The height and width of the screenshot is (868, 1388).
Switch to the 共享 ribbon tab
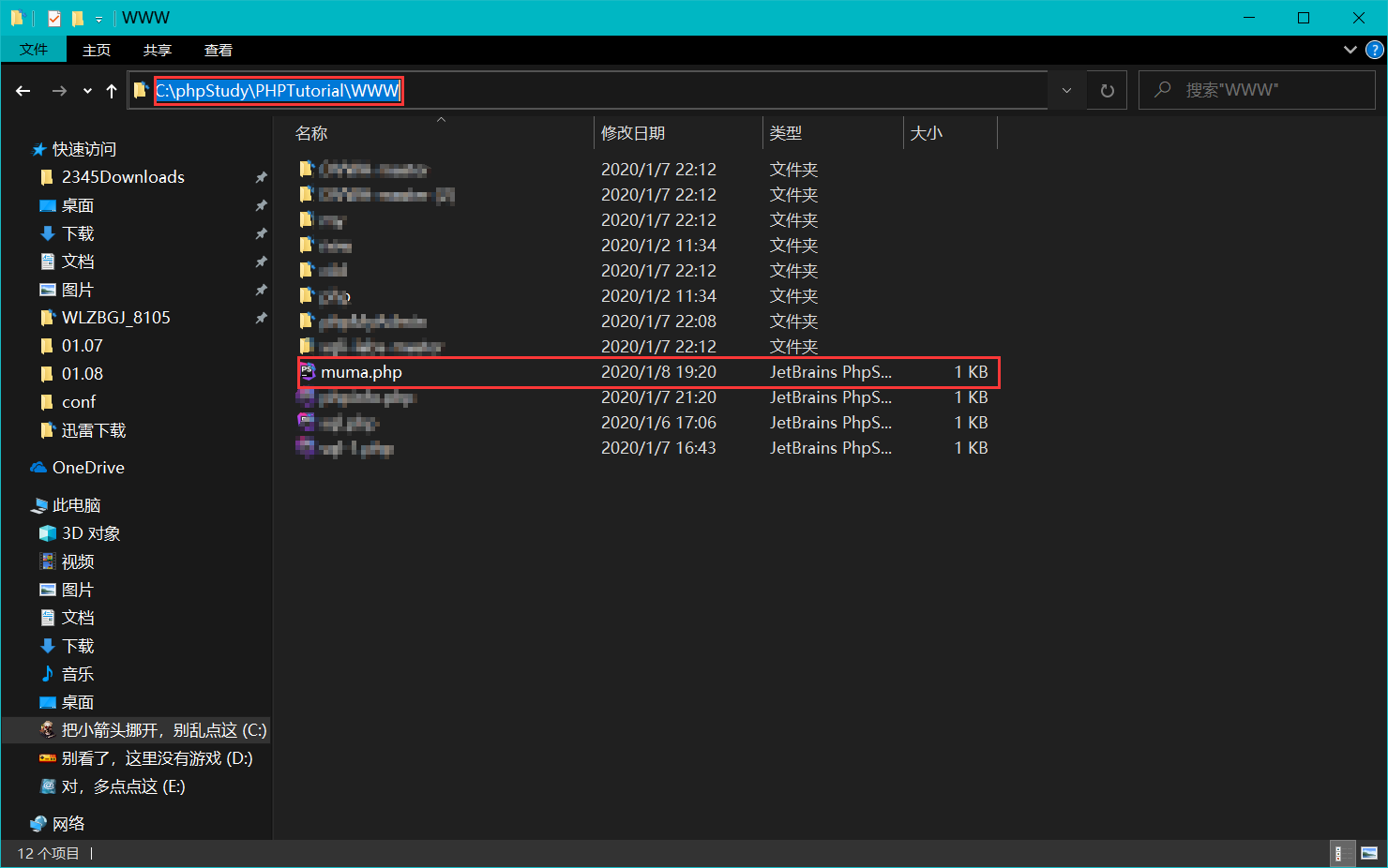click(158, 50)
